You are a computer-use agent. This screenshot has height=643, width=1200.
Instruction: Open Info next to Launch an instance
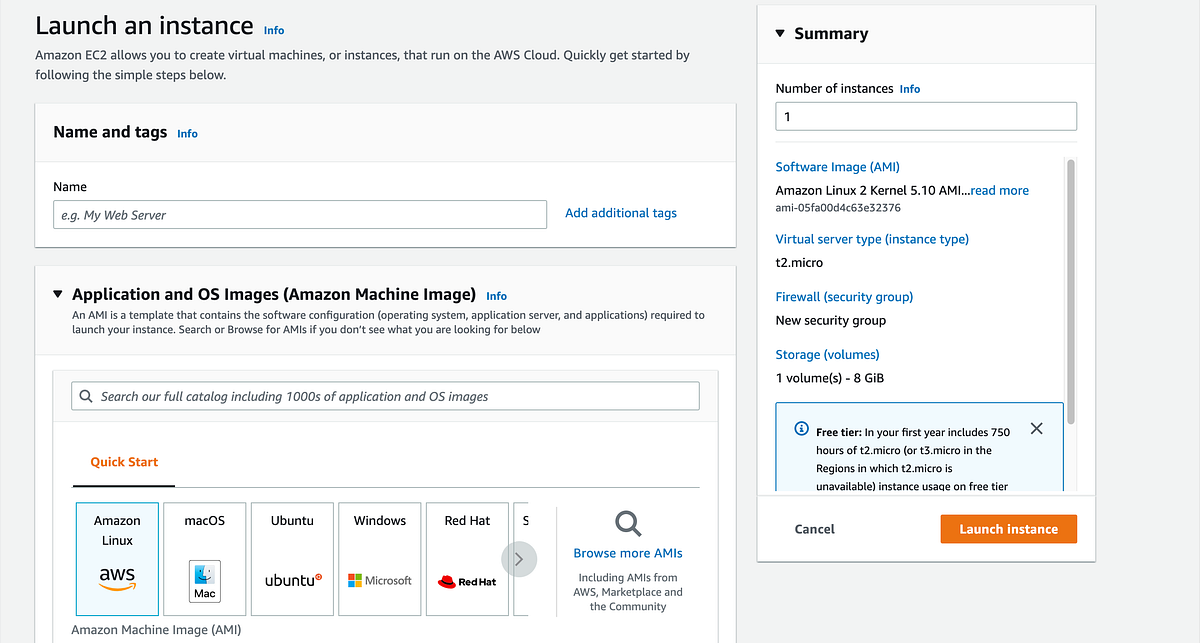[273, 30]
